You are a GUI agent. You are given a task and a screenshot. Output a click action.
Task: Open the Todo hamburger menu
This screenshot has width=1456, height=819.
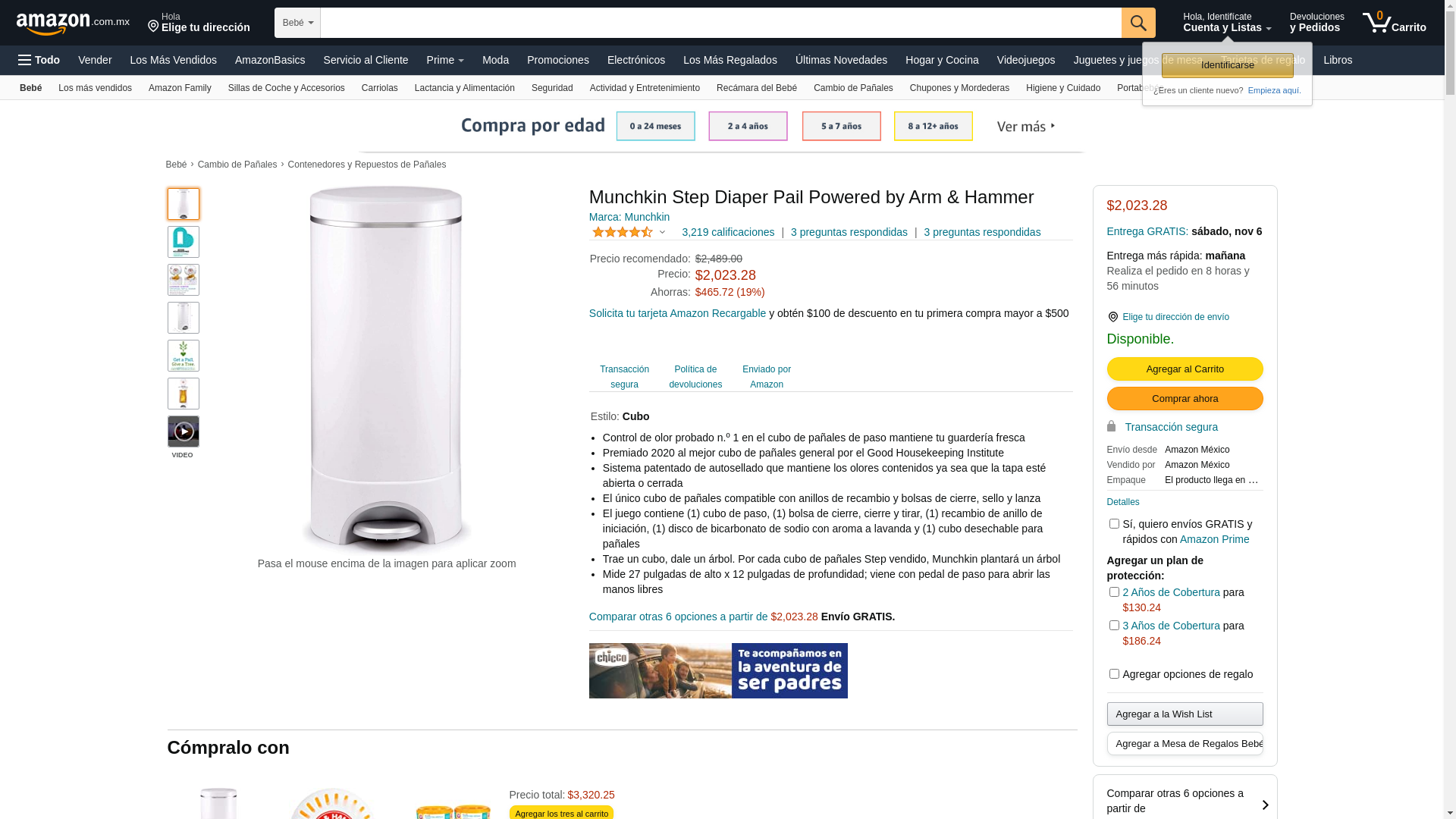(39, 60)
